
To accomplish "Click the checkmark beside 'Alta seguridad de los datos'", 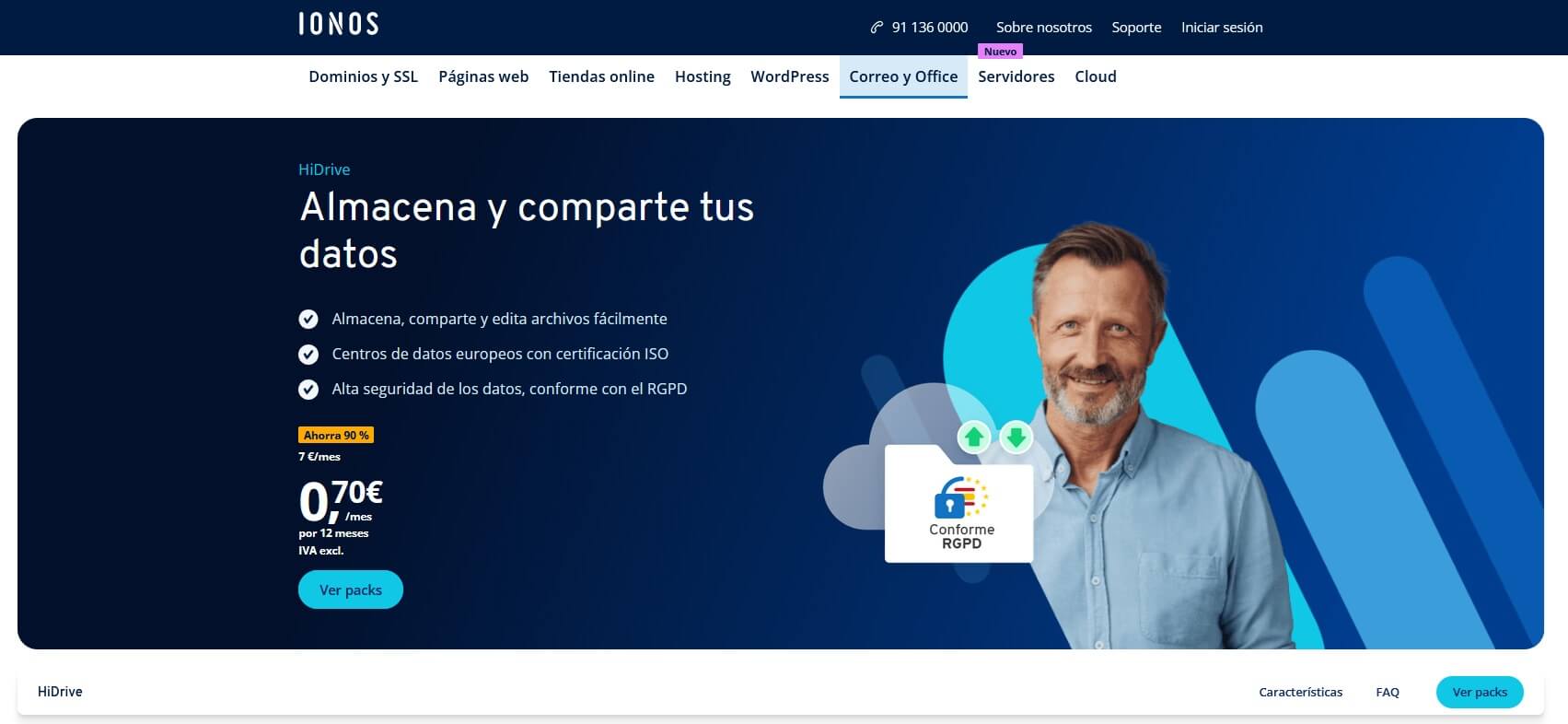I will click(x=308, y=389).
